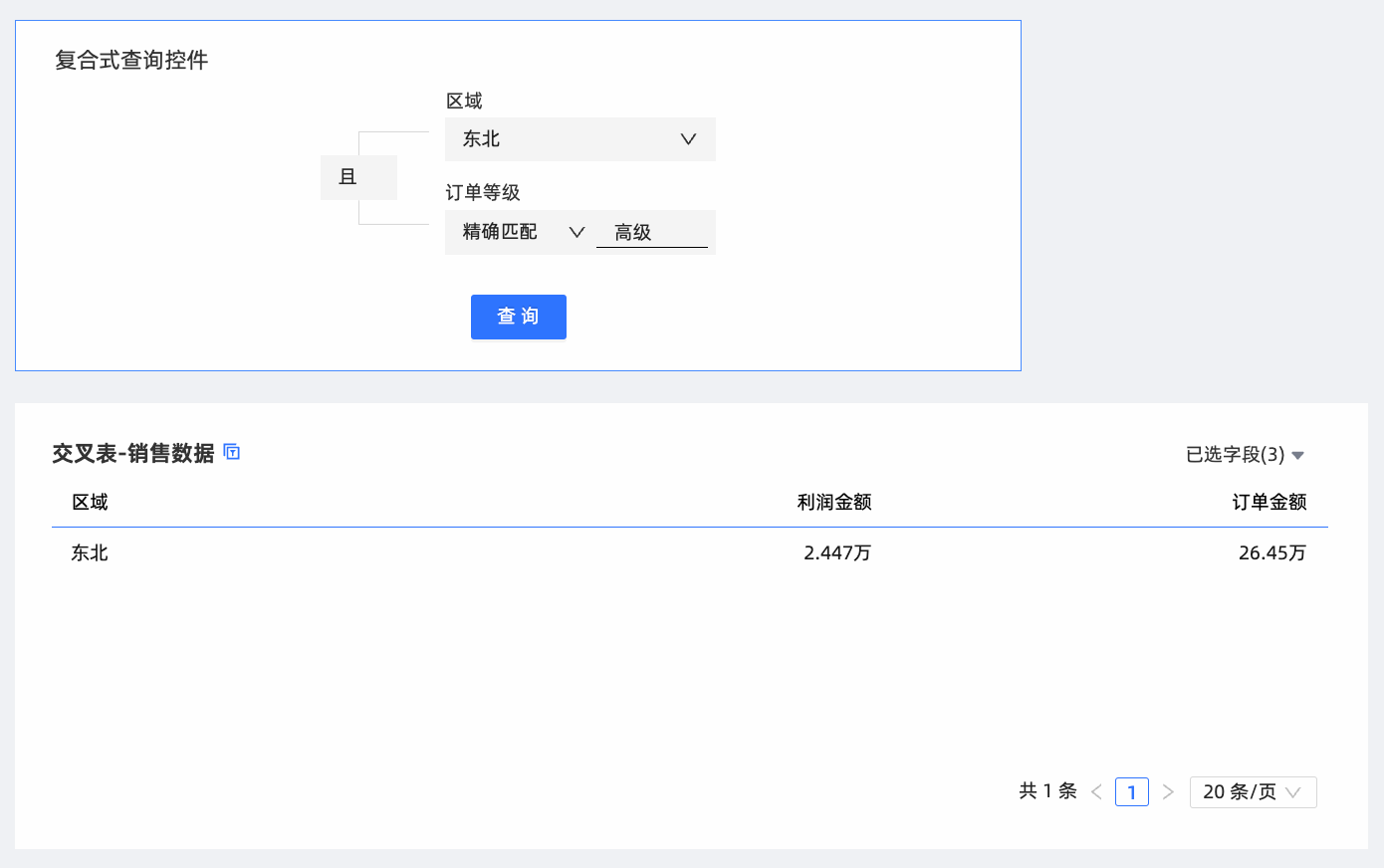Click the 交叉表-销售数据 table title

[133, 454]
